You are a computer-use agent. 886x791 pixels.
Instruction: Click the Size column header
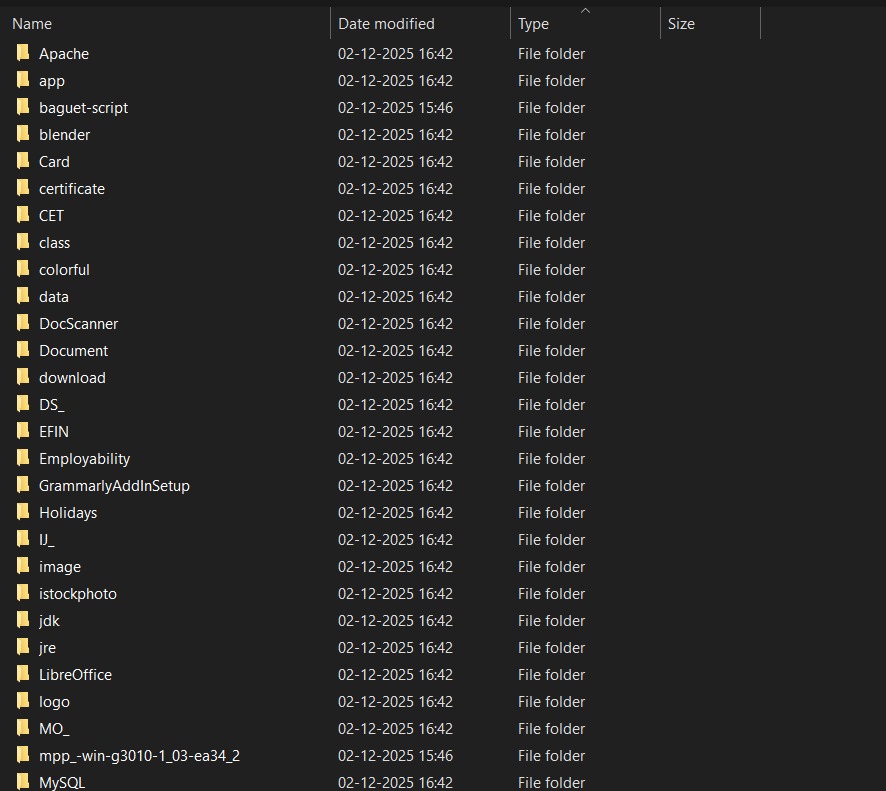coord(681,24)
